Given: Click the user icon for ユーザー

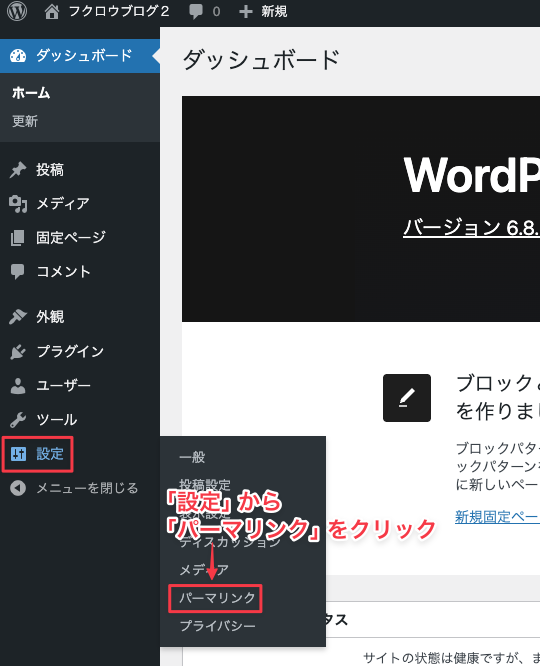Looking at the screenshot, I should pos(18,386).
